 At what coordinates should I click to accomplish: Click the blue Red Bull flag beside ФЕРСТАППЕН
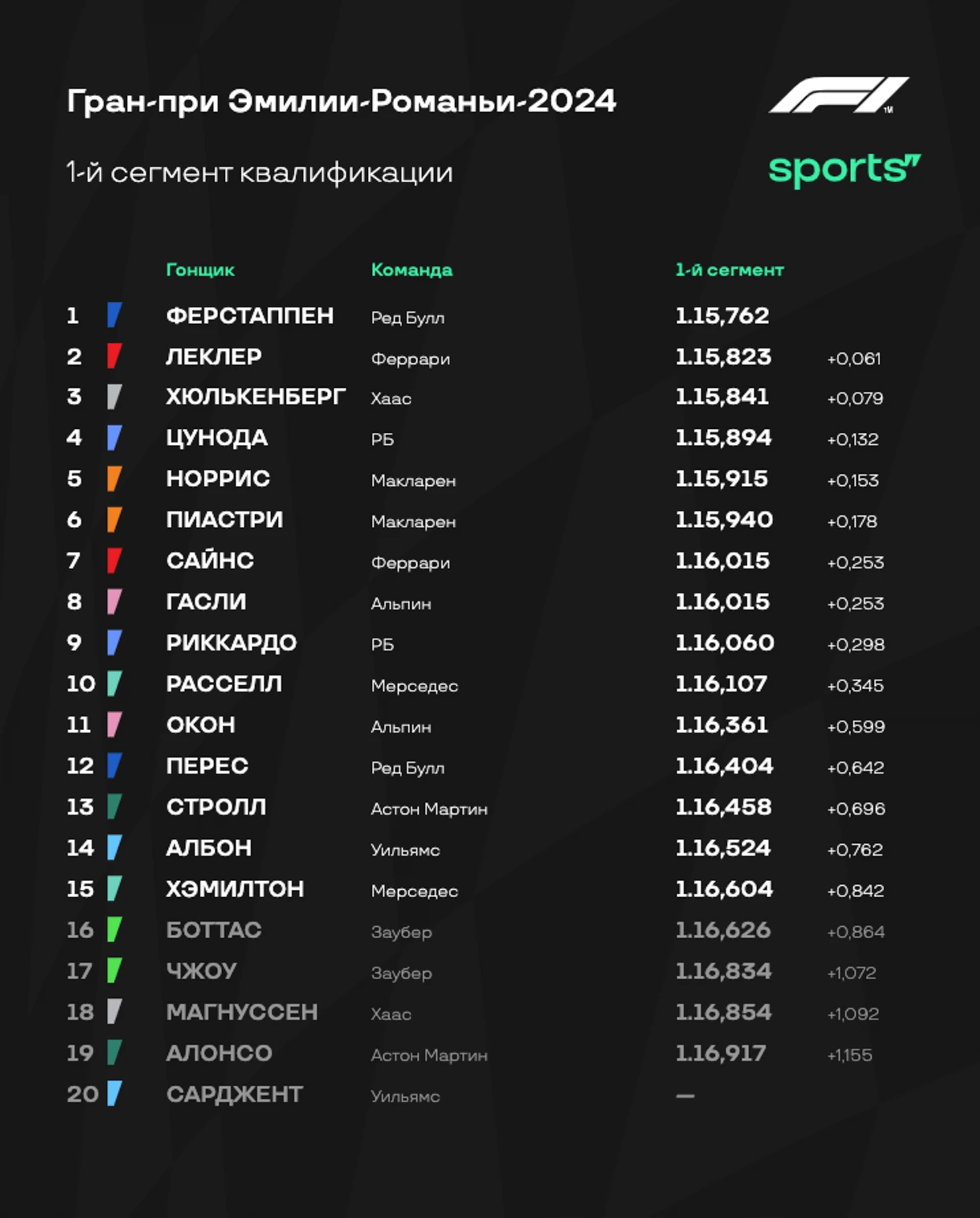pos(114,315)
